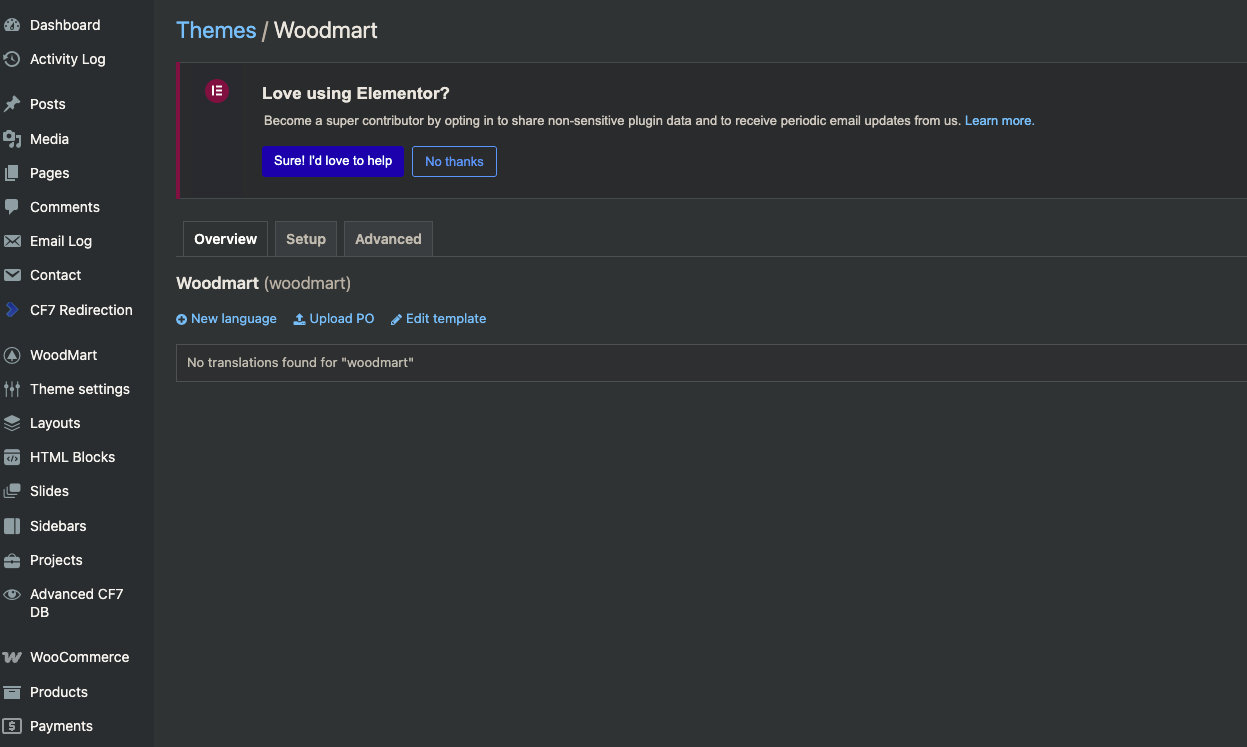Image resolution: width=1247 pixels, height=747 pixels.
Task: Click the "Woodmart (woodmart)" heading
Action: (263, 283)
